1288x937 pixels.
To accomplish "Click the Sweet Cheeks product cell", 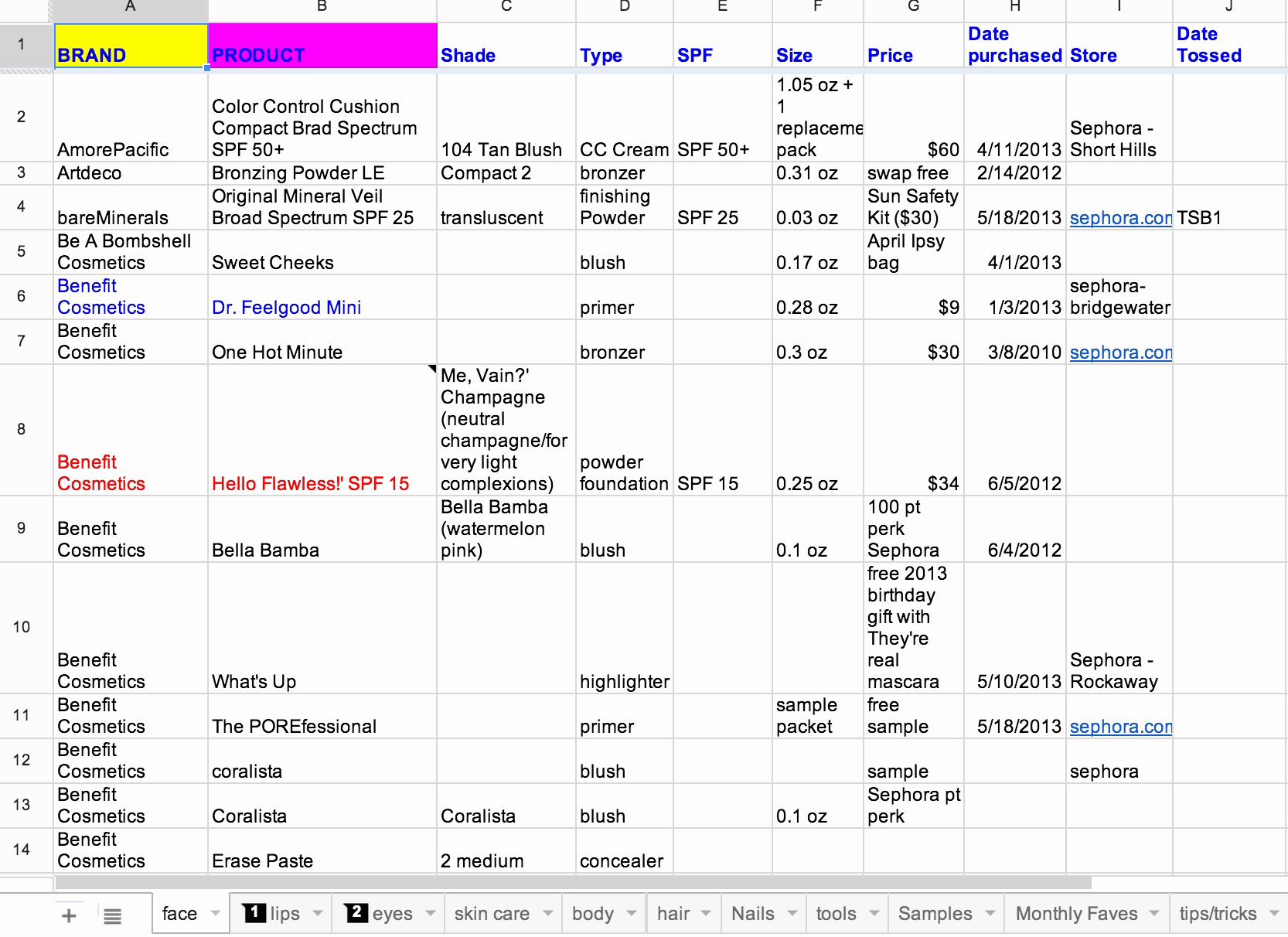I will tap(322, 252).
